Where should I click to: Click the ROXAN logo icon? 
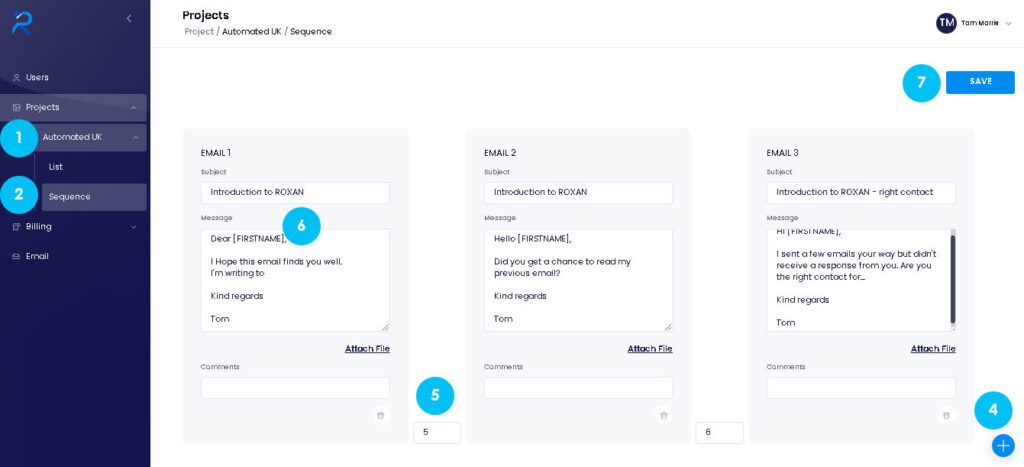tap(21, 22)
